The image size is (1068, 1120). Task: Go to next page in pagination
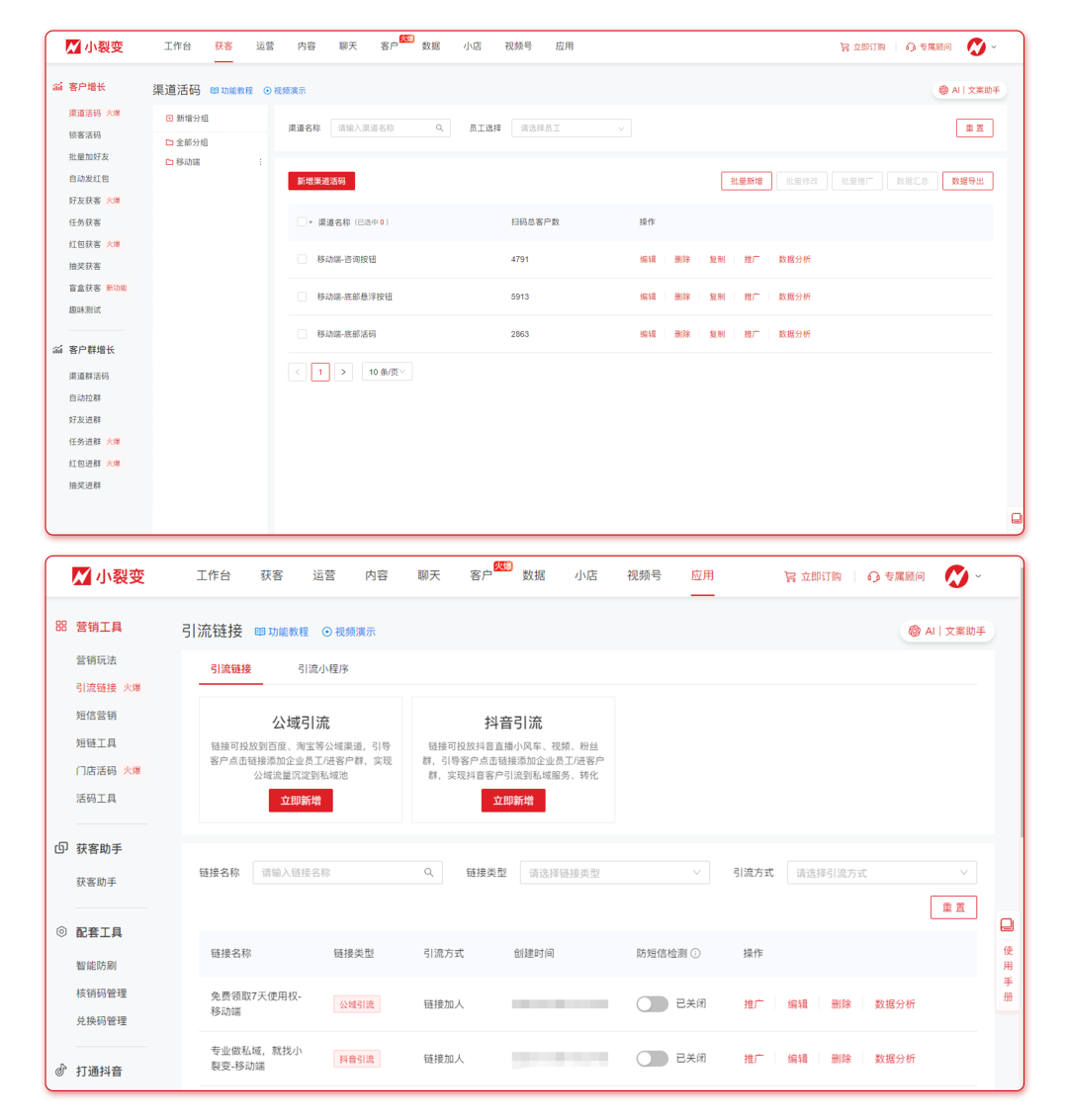pyautogui.click(x=343, y=372)
